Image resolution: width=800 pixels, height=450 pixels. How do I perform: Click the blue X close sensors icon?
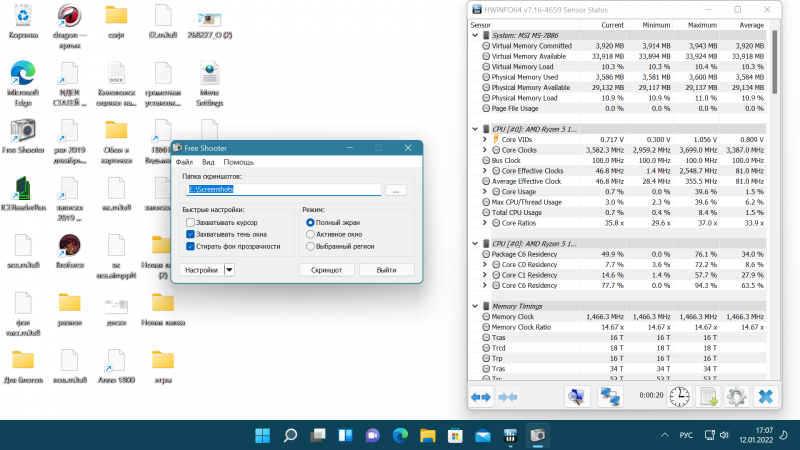[765, 397]
